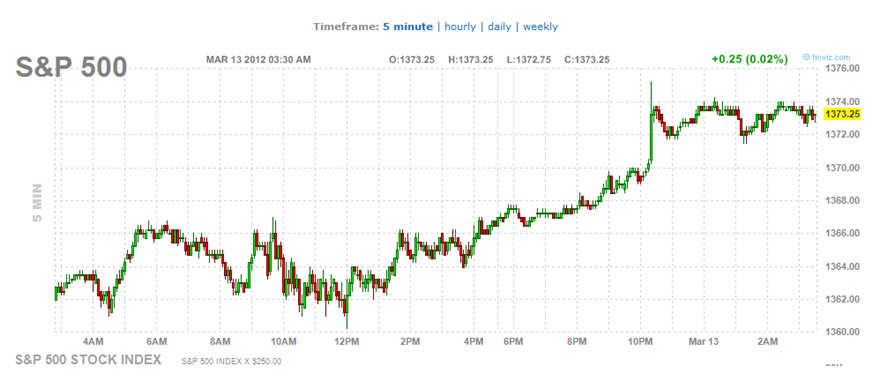887x392 pixels.
Task: Click the 2PM time axis label
Action: 410,342
